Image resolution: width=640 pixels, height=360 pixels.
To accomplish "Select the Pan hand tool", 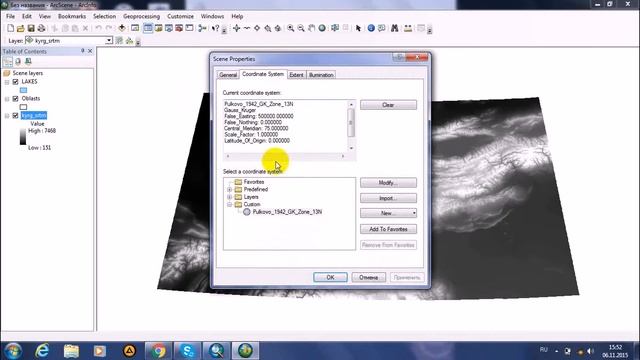I will (x=311, y=28).
